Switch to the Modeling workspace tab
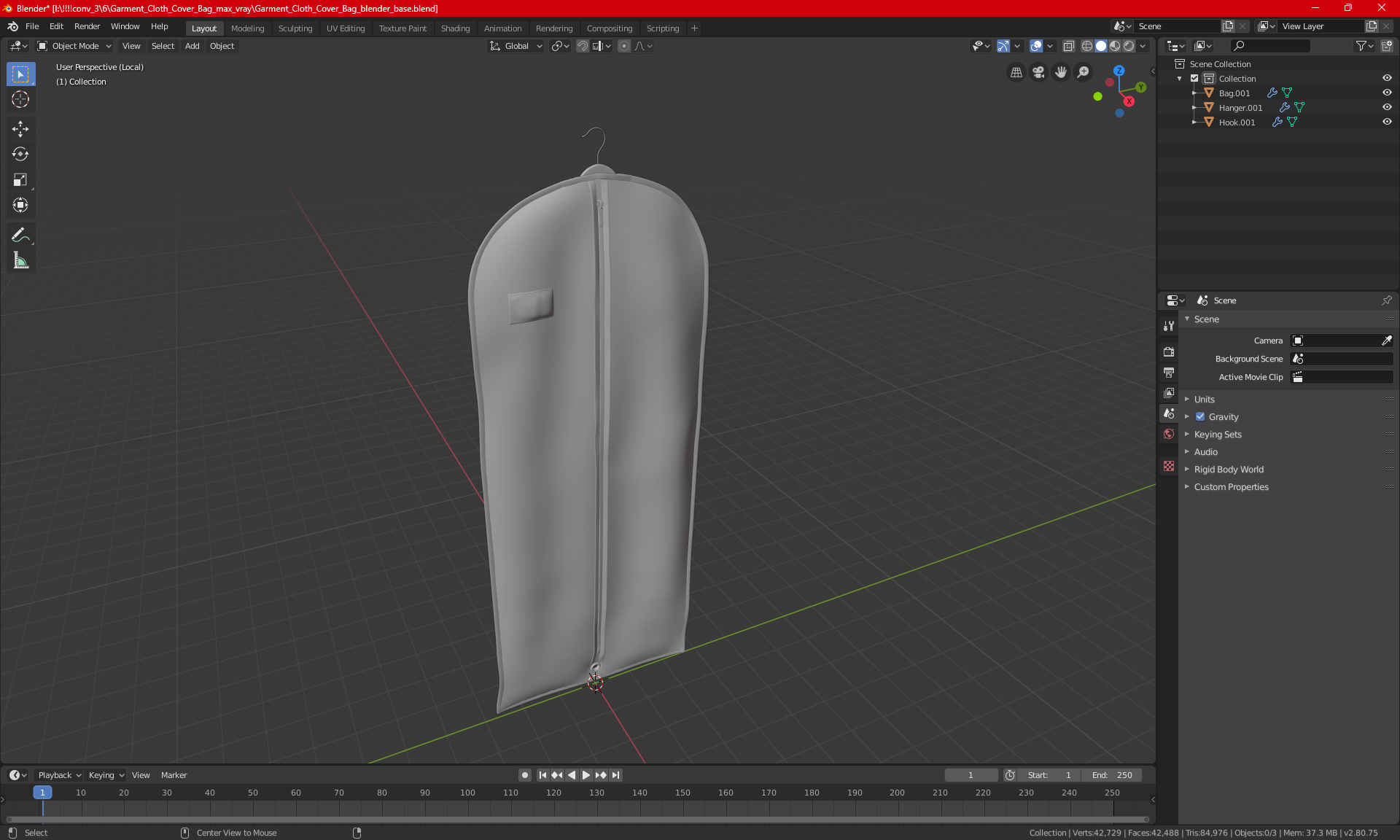The image size is (1400, 840). coord(247,28)
